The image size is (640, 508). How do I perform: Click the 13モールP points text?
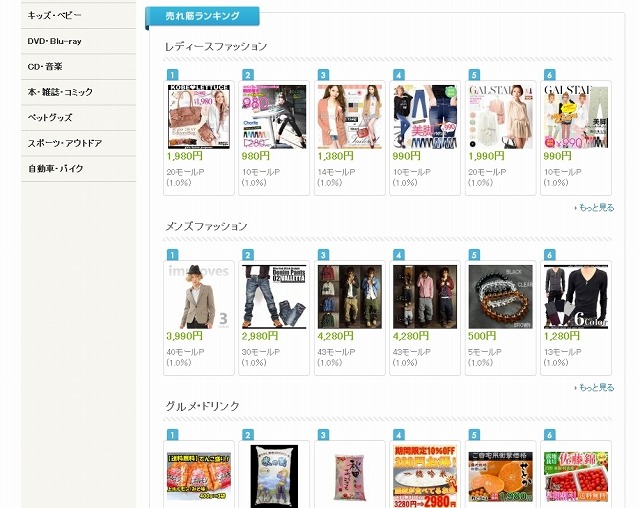(x=562, y=352)
